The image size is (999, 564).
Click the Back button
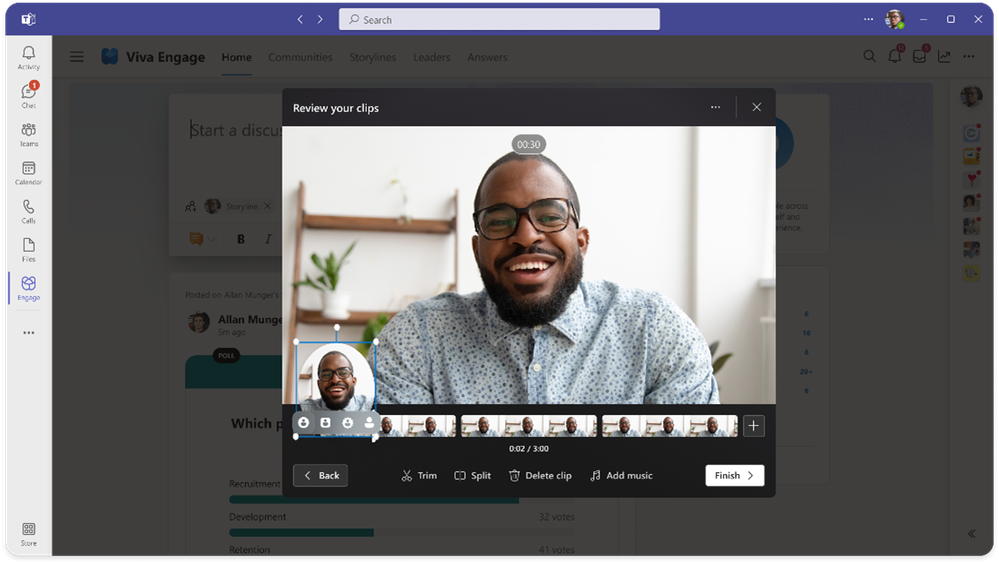(320, 475)
